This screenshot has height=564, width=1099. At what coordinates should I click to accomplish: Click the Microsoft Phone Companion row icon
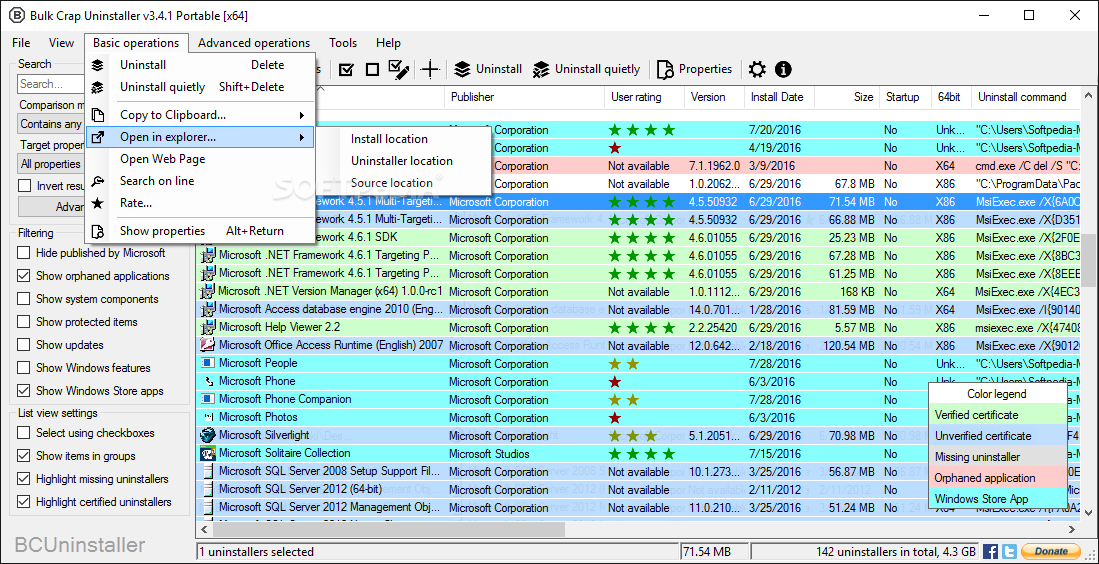[207, 399]
